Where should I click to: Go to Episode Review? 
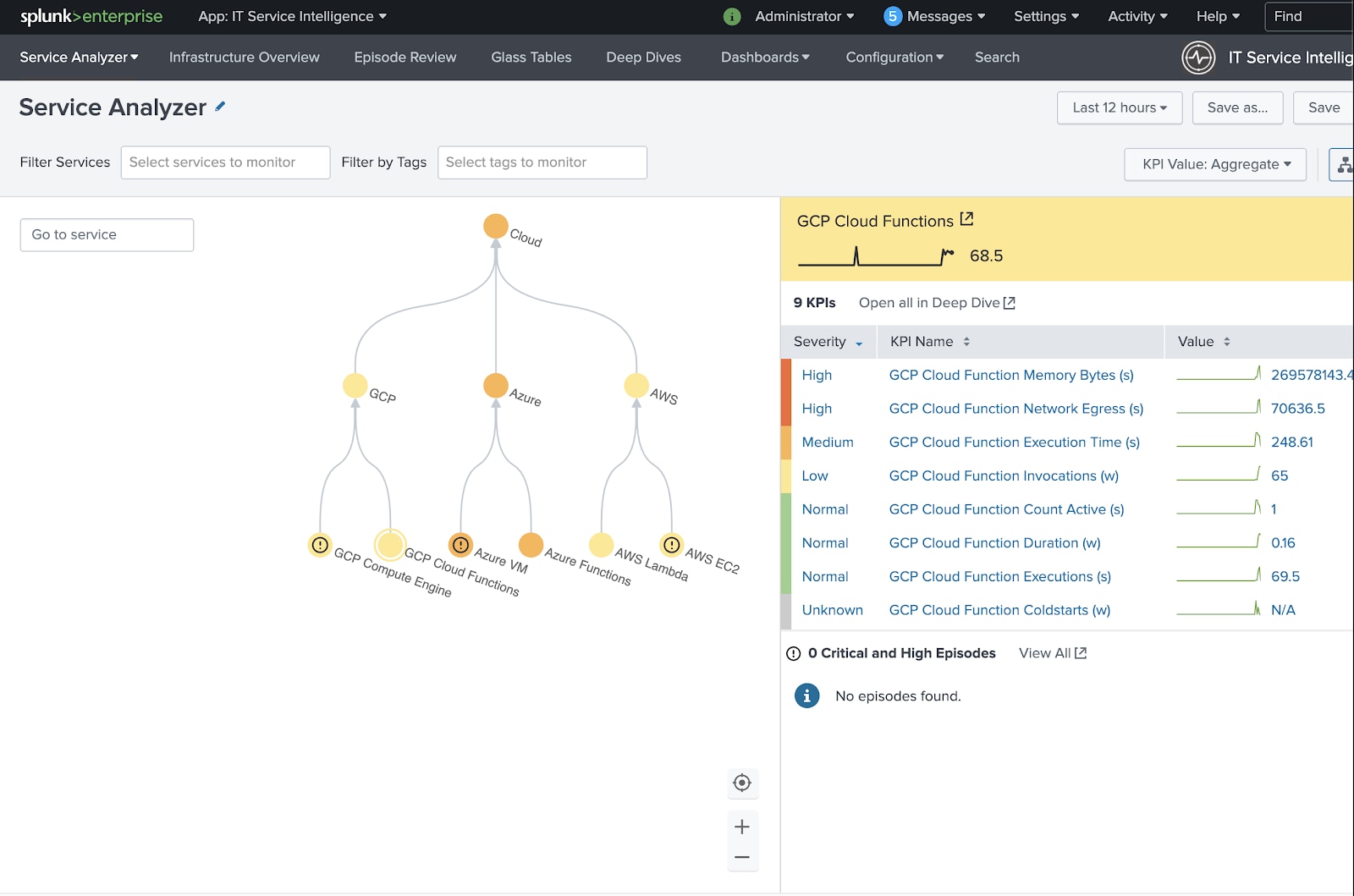point(405,58)
